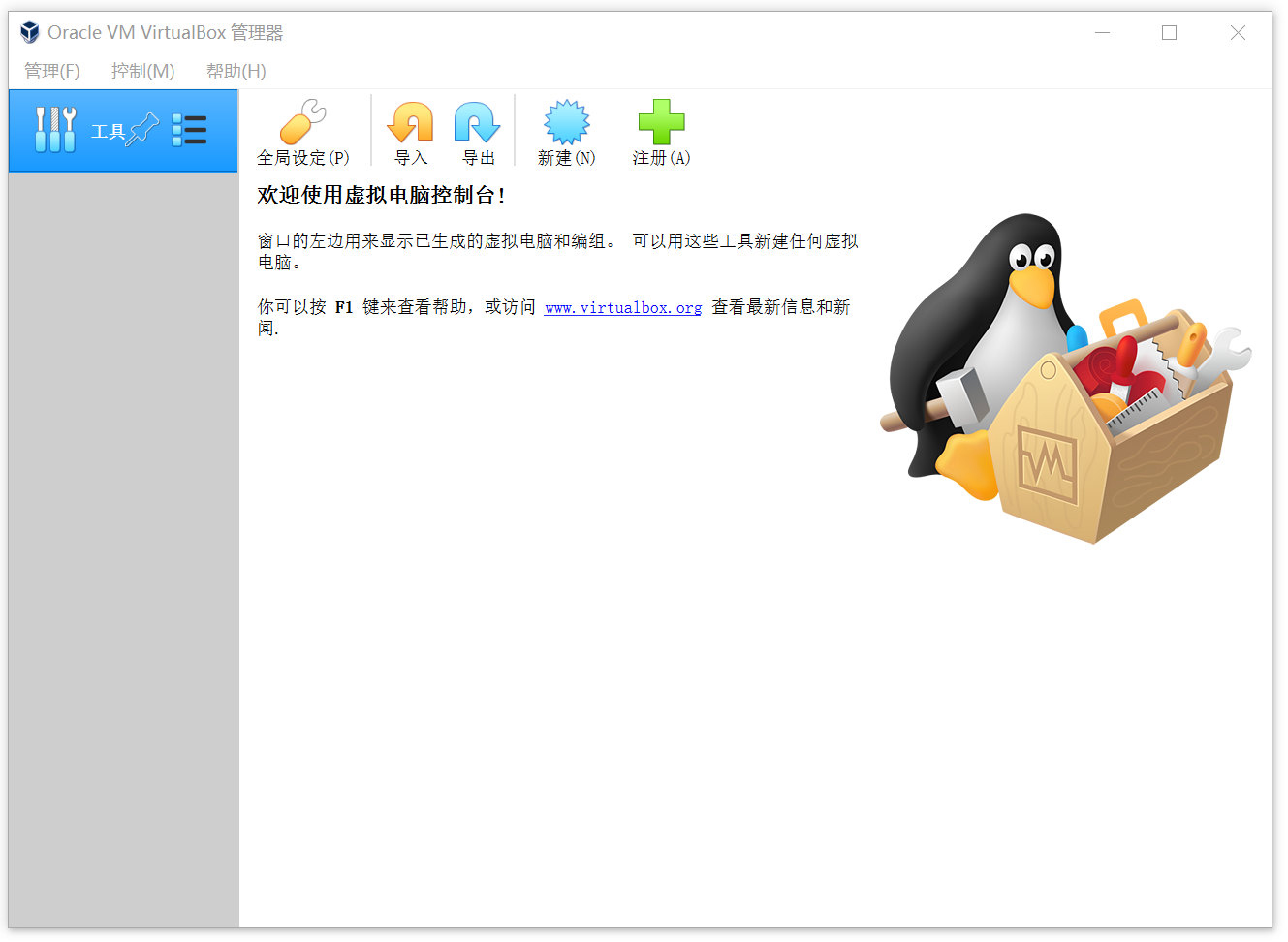The width and height of the screenshot is (1288, 942).
Task: Click the VirtualBox cube icon in the title bar
Action: coord(28,31)
